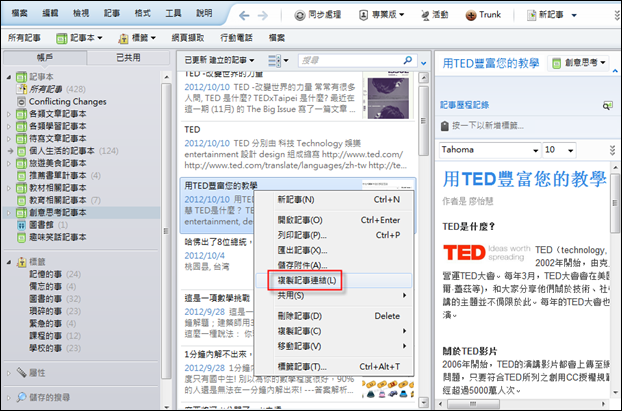Choose 列印記事(P) in context menu

(x=334, y=235)
